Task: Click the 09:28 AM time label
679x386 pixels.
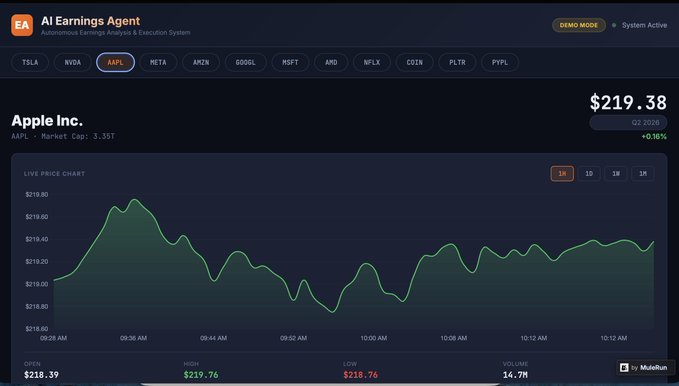Action: (54, 338)
